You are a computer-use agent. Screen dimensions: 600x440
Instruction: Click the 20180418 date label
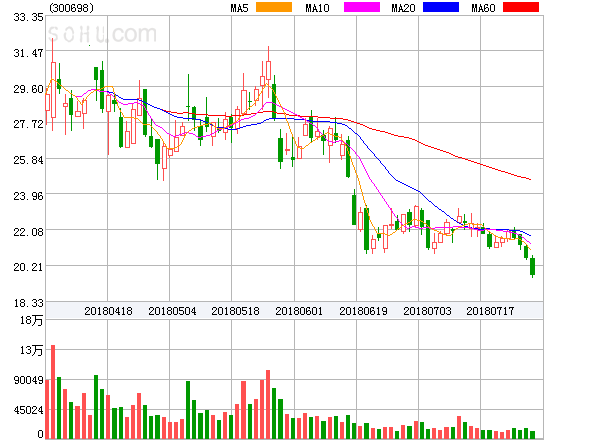(108, 311)
